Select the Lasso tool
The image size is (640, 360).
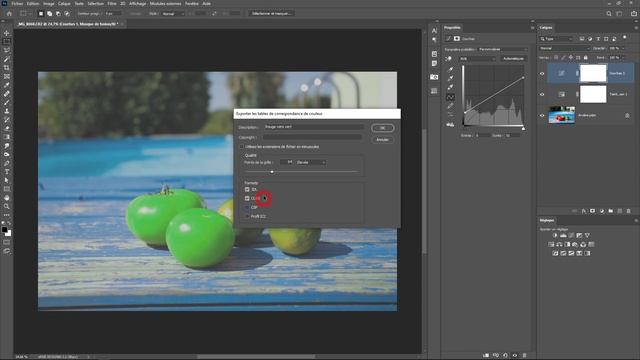coord(7,50)
